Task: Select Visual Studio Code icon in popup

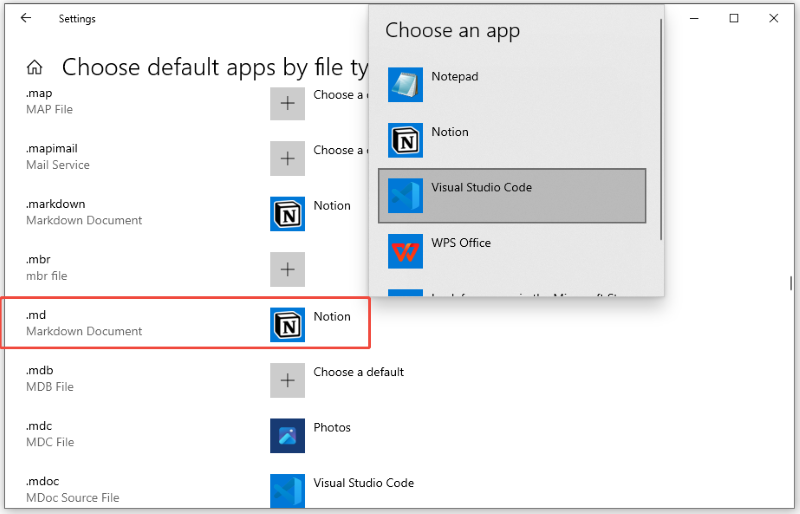Action: click(405, 195)
